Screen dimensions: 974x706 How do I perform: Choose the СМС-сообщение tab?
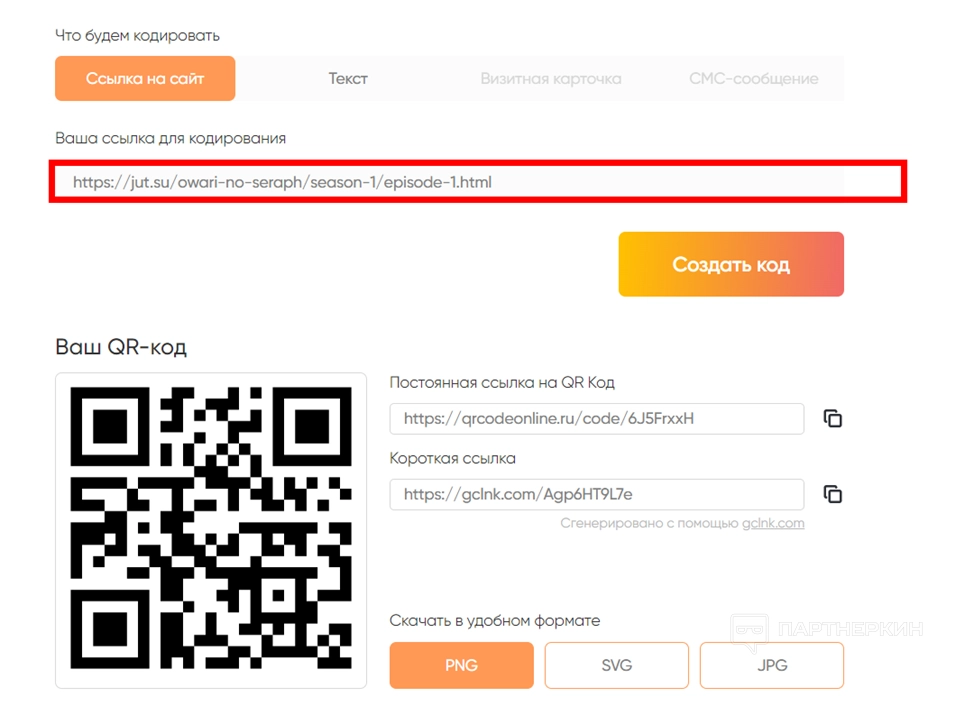(753, 78)
